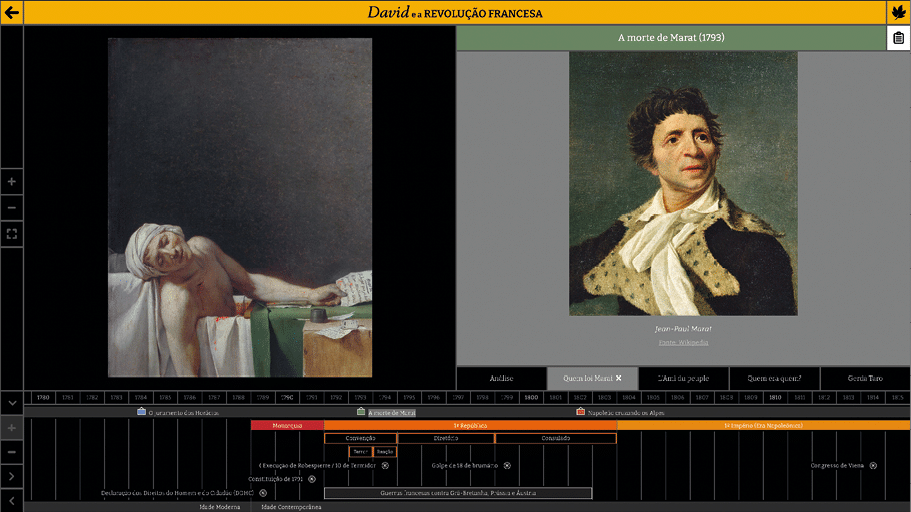Viewport: 911px width, 512px height.
Task: Click the Execução de Robespierre label text
Action: coord(319,466)
